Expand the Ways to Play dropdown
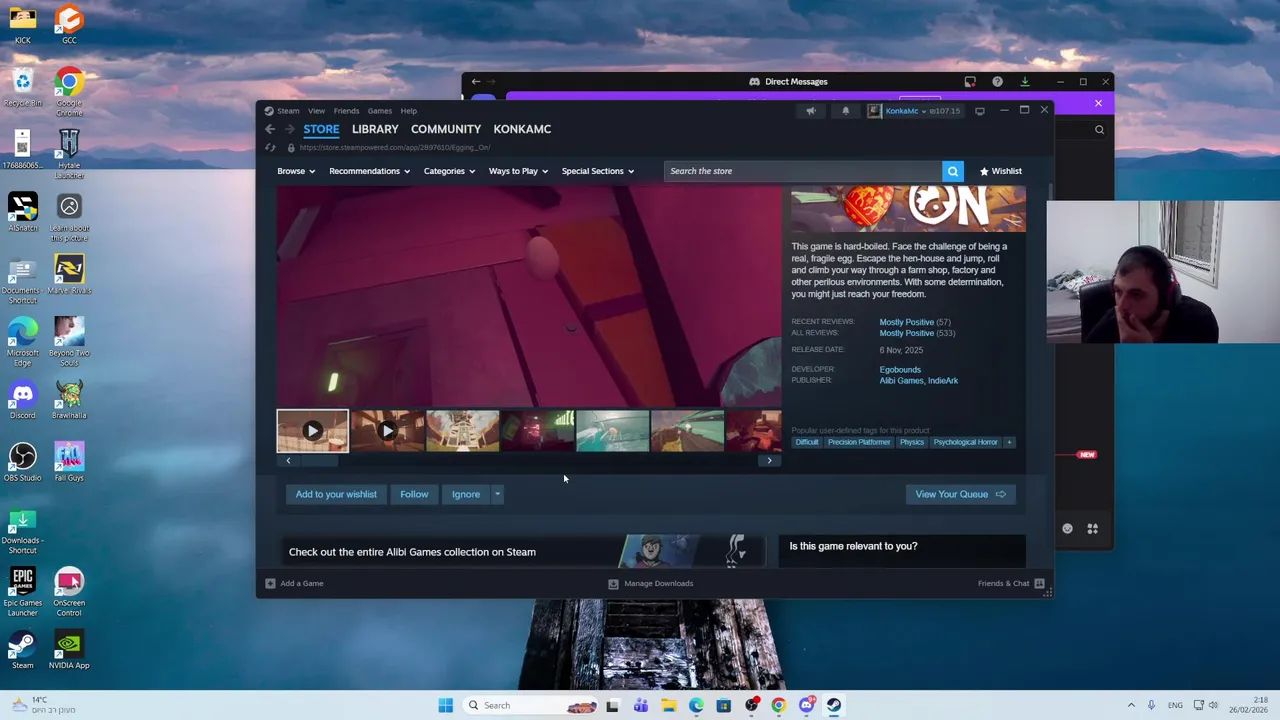1280x720 pixels. tap(518, 171)
